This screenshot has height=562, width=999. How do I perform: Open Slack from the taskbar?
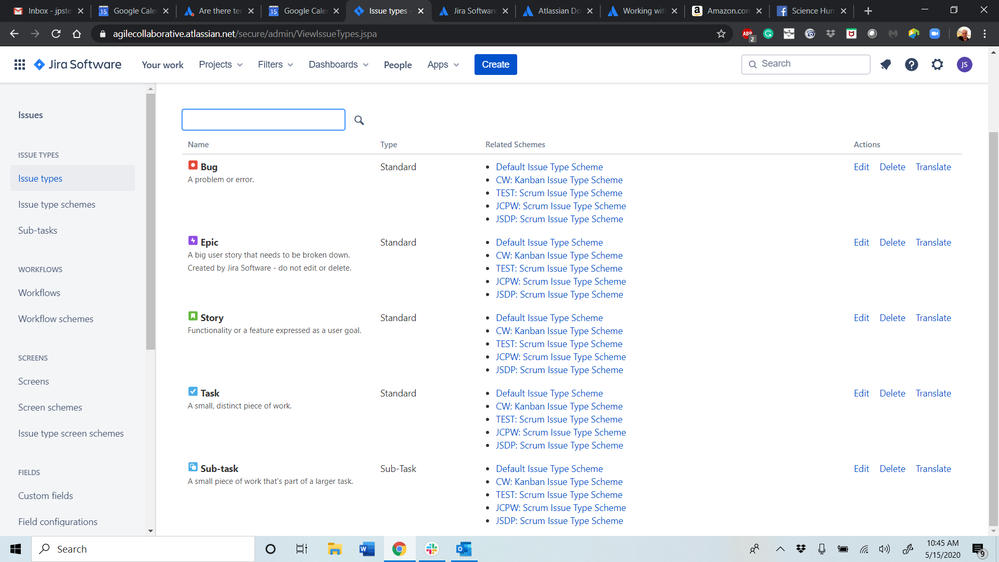(x=431, y=549)
